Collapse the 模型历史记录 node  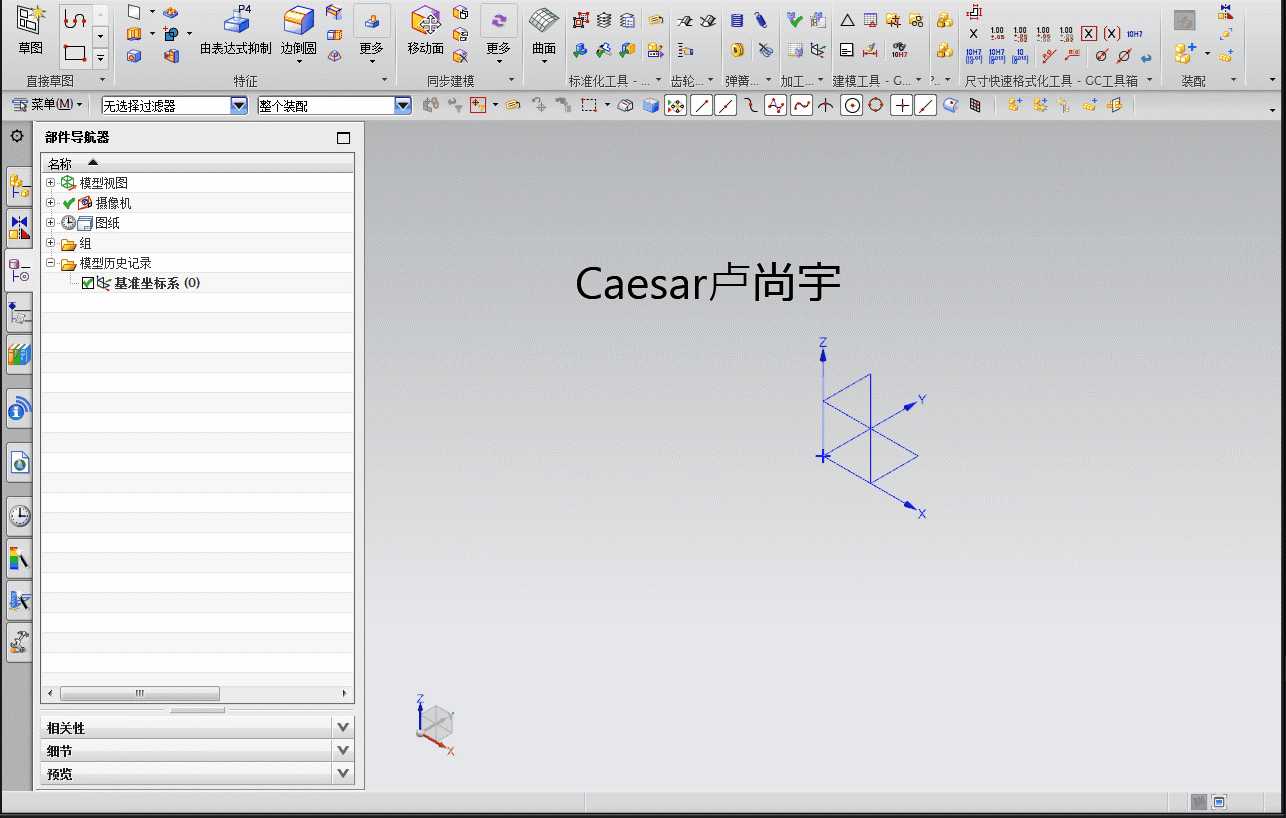[x=51, y=263]
